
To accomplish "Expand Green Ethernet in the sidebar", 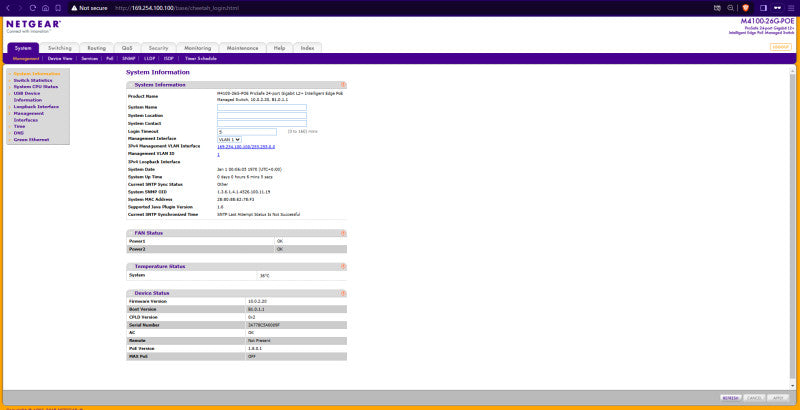I will point(31,139).
